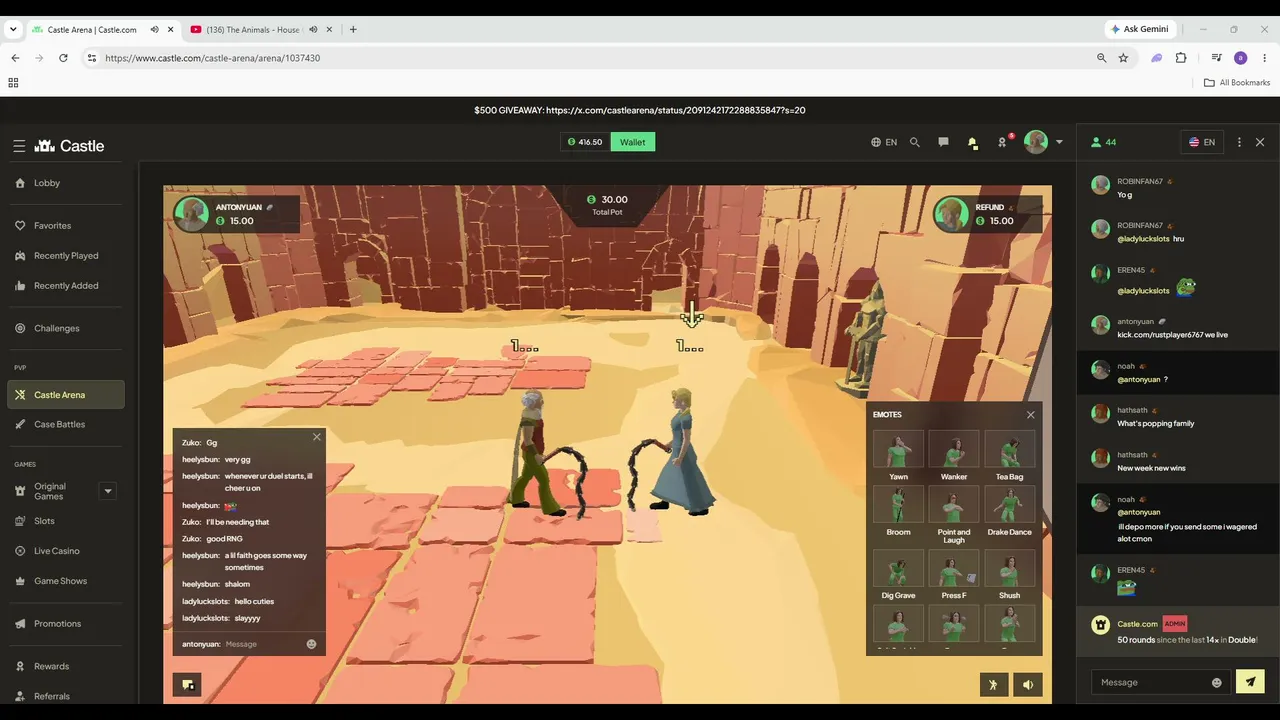The image size is (1280, 720).
Task: Open emoji picker in duel chat
Action: coord(311,644)
